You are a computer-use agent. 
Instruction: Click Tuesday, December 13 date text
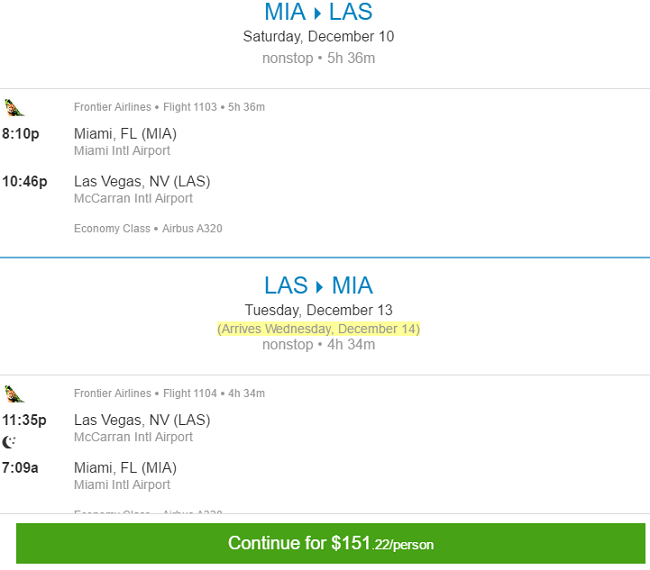pyautogui.click(x=318, y=310)
